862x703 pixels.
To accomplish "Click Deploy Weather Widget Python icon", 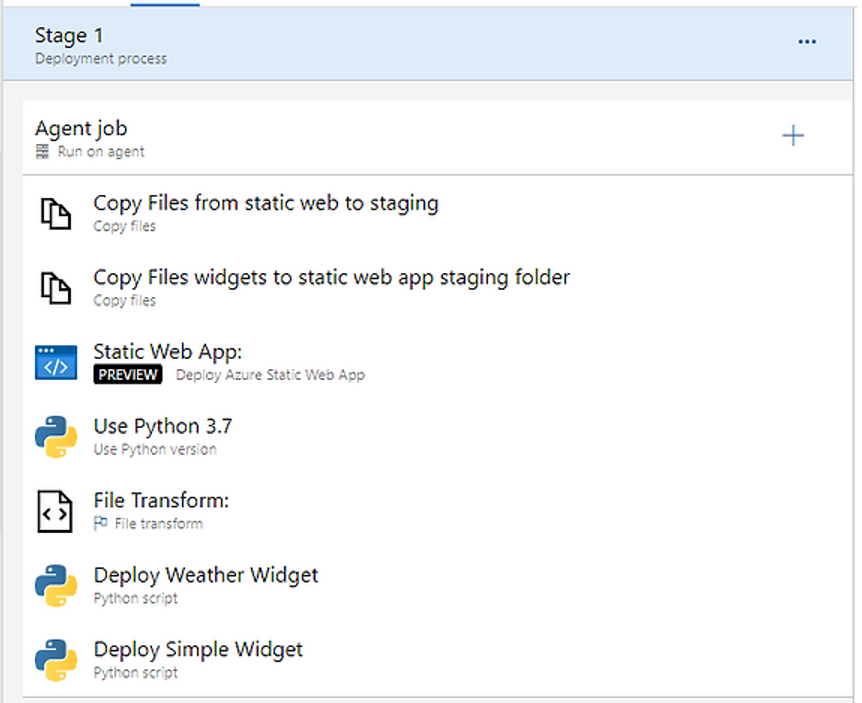I will [56, 585].
